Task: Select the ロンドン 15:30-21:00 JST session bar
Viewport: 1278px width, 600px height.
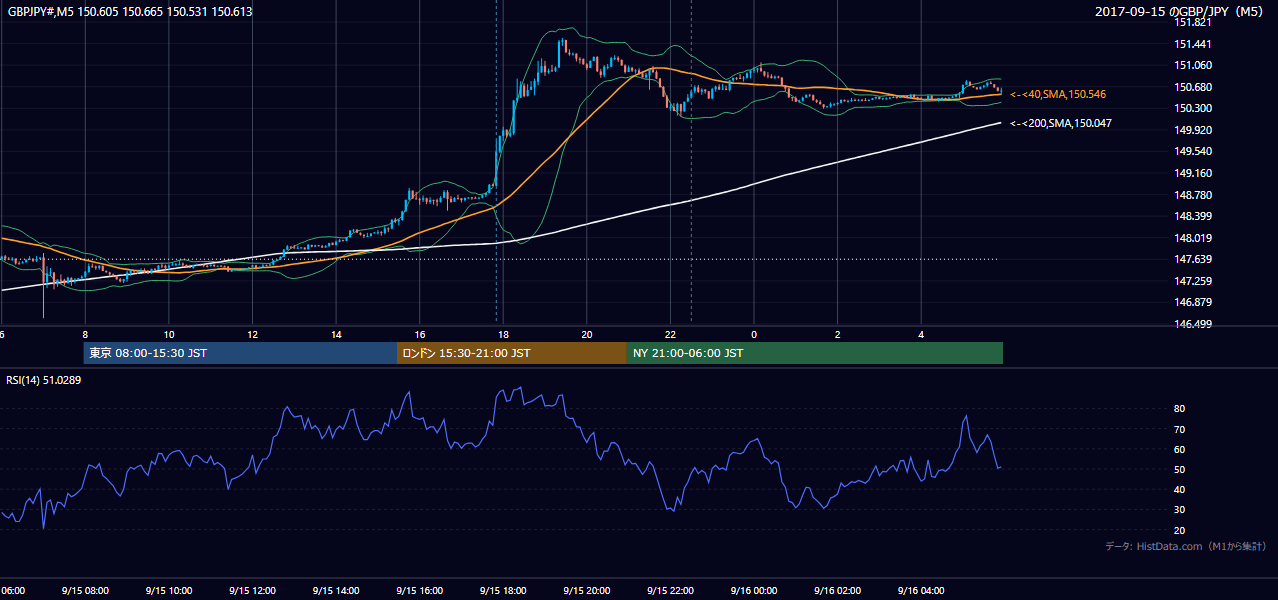Action: (x=512, y=353)
